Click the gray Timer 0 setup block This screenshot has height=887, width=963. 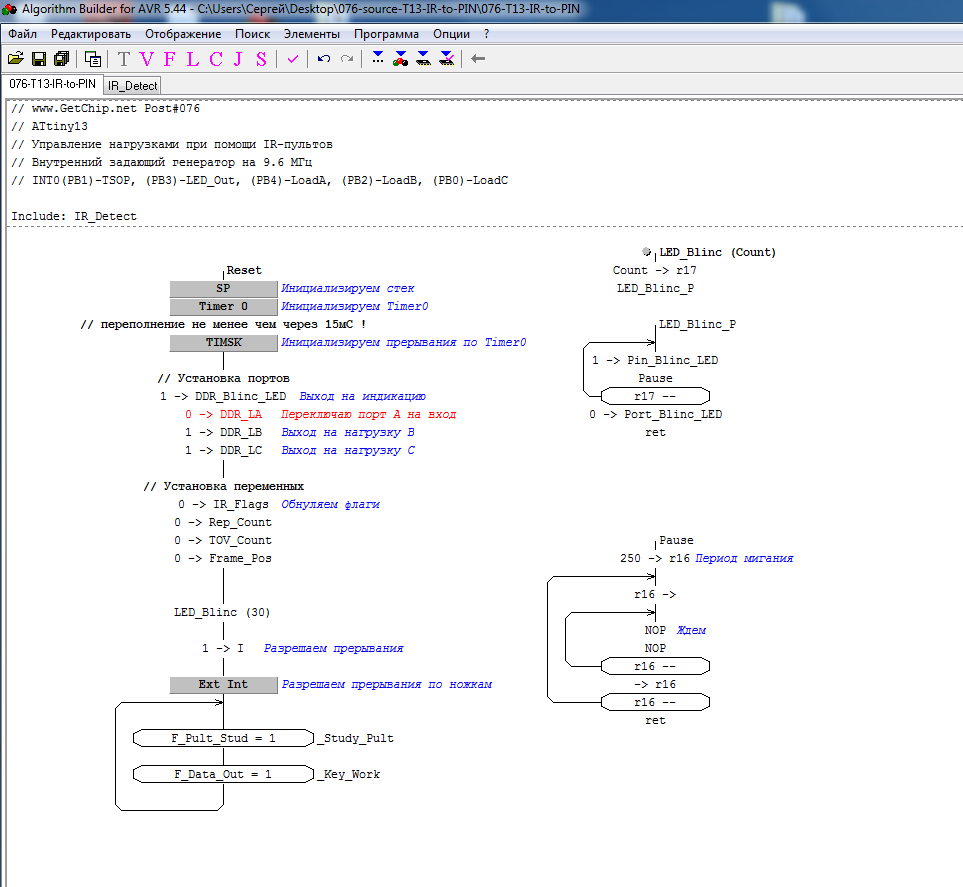point(223,307)
